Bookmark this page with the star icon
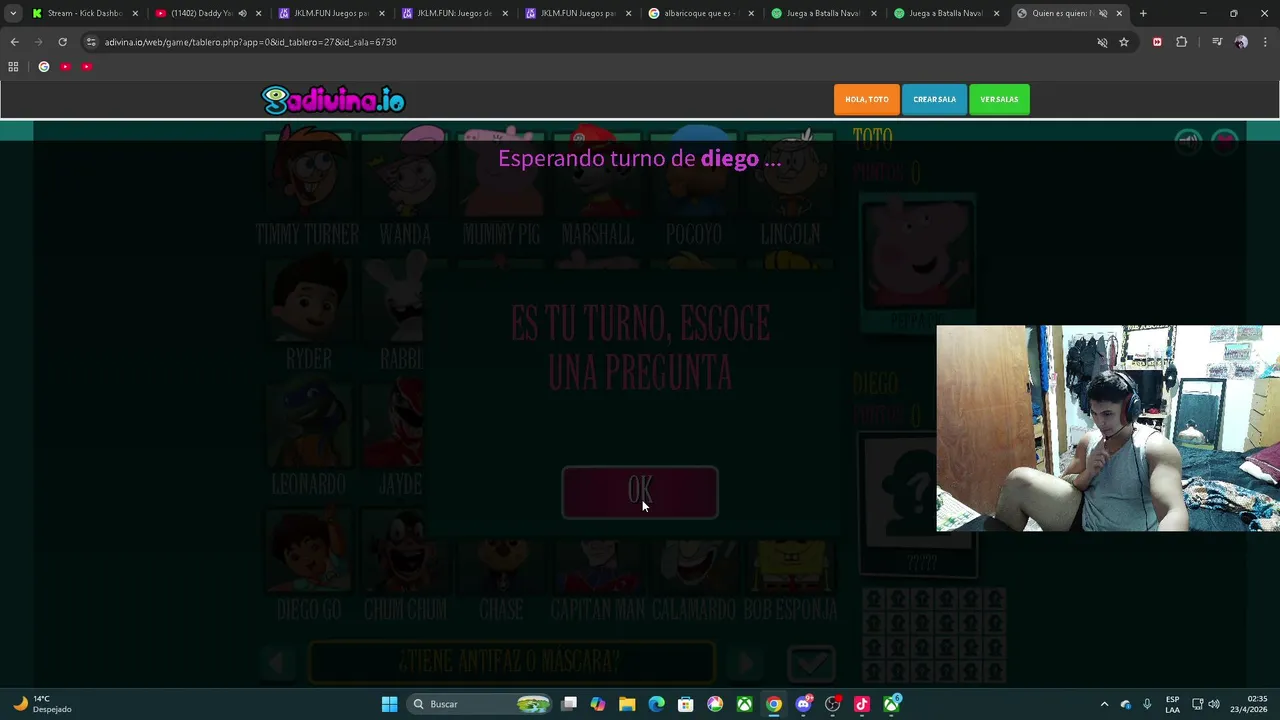 click(1124, 42)
